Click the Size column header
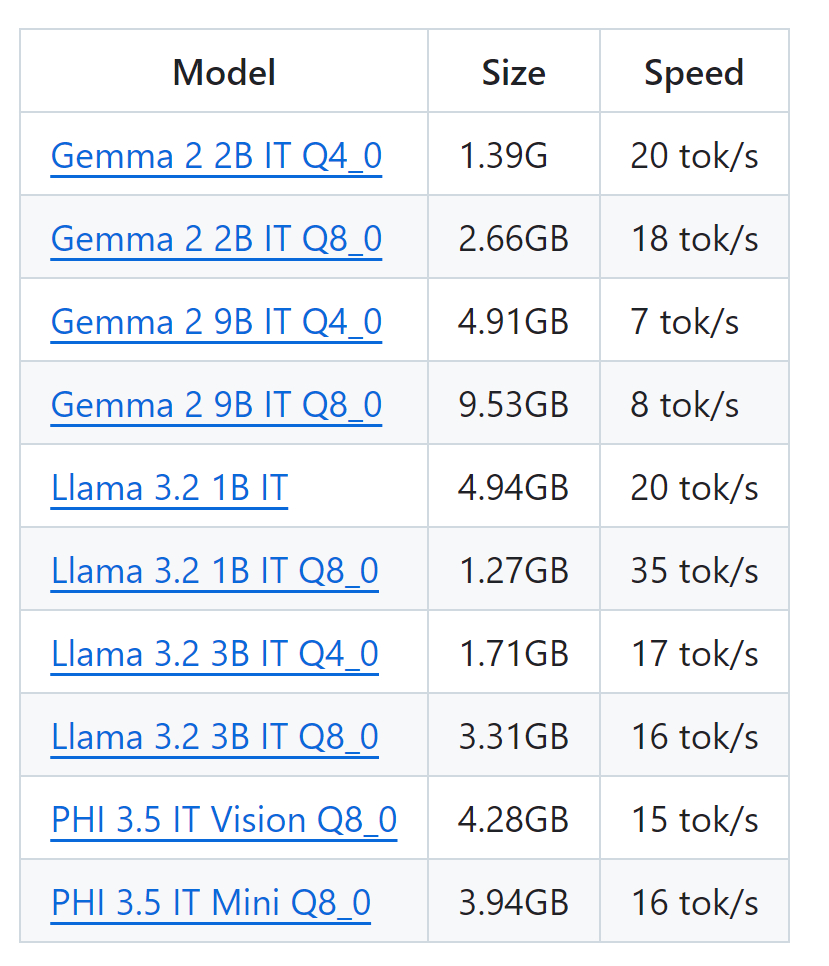Screen dimensions: 829x966 pyautogui.click(x=513, y=72)
